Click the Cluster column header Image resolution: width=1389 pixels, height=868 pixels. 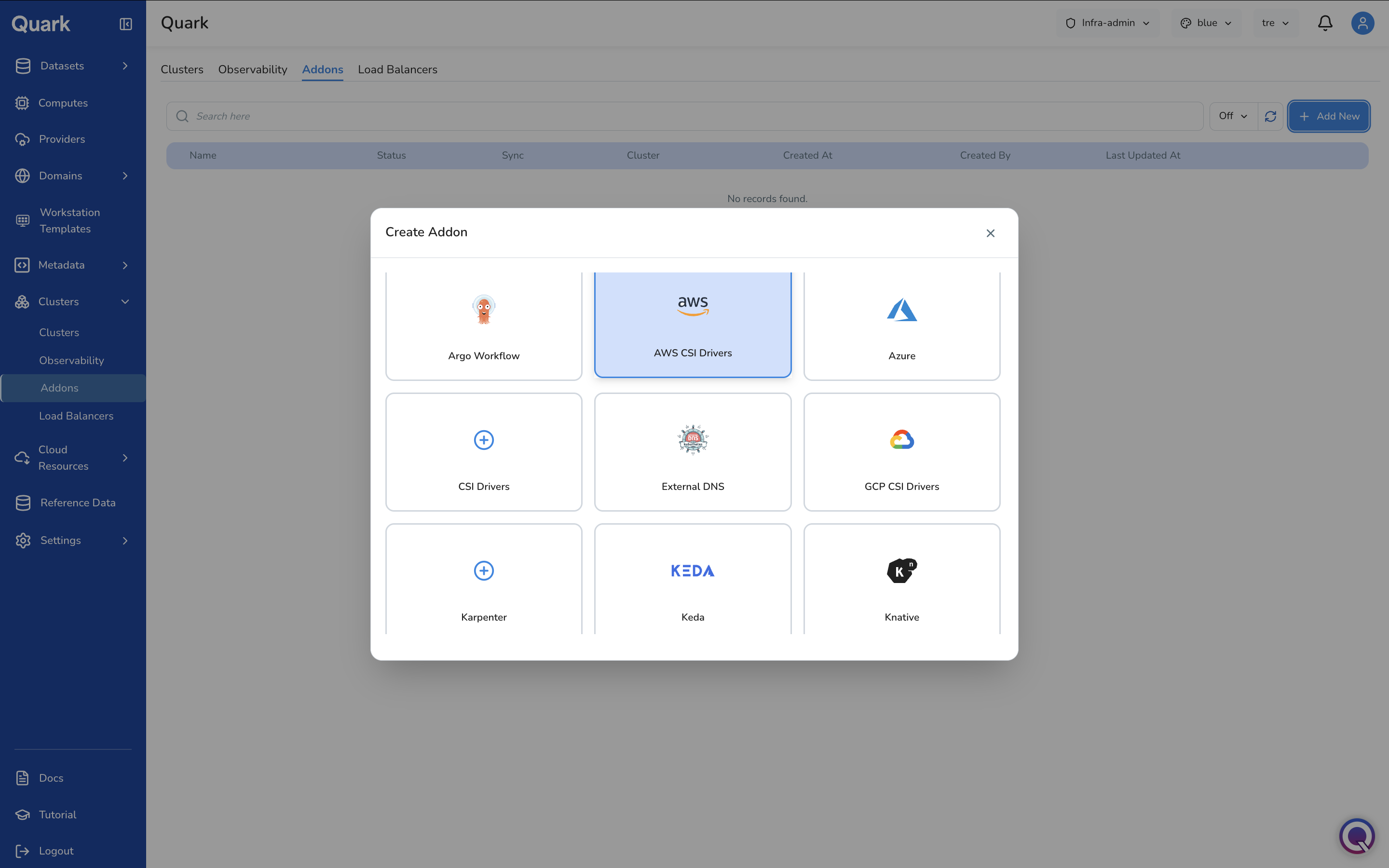coord(643,156)
